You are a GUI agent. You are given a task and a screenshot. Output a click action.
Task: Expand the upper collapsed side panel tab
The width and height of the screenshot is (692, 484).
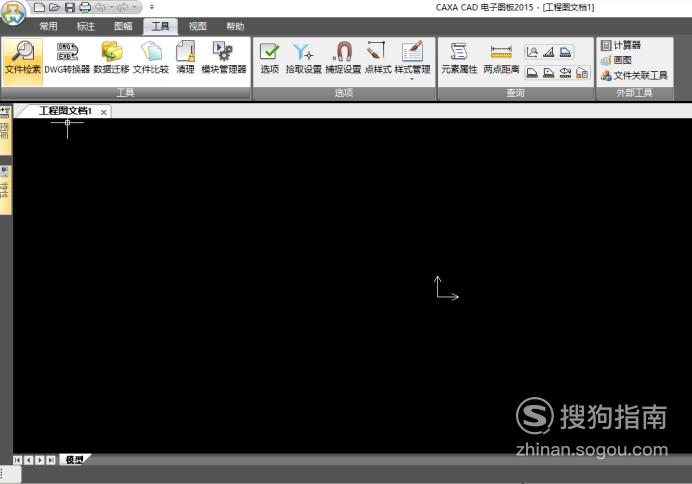(5, 129)
